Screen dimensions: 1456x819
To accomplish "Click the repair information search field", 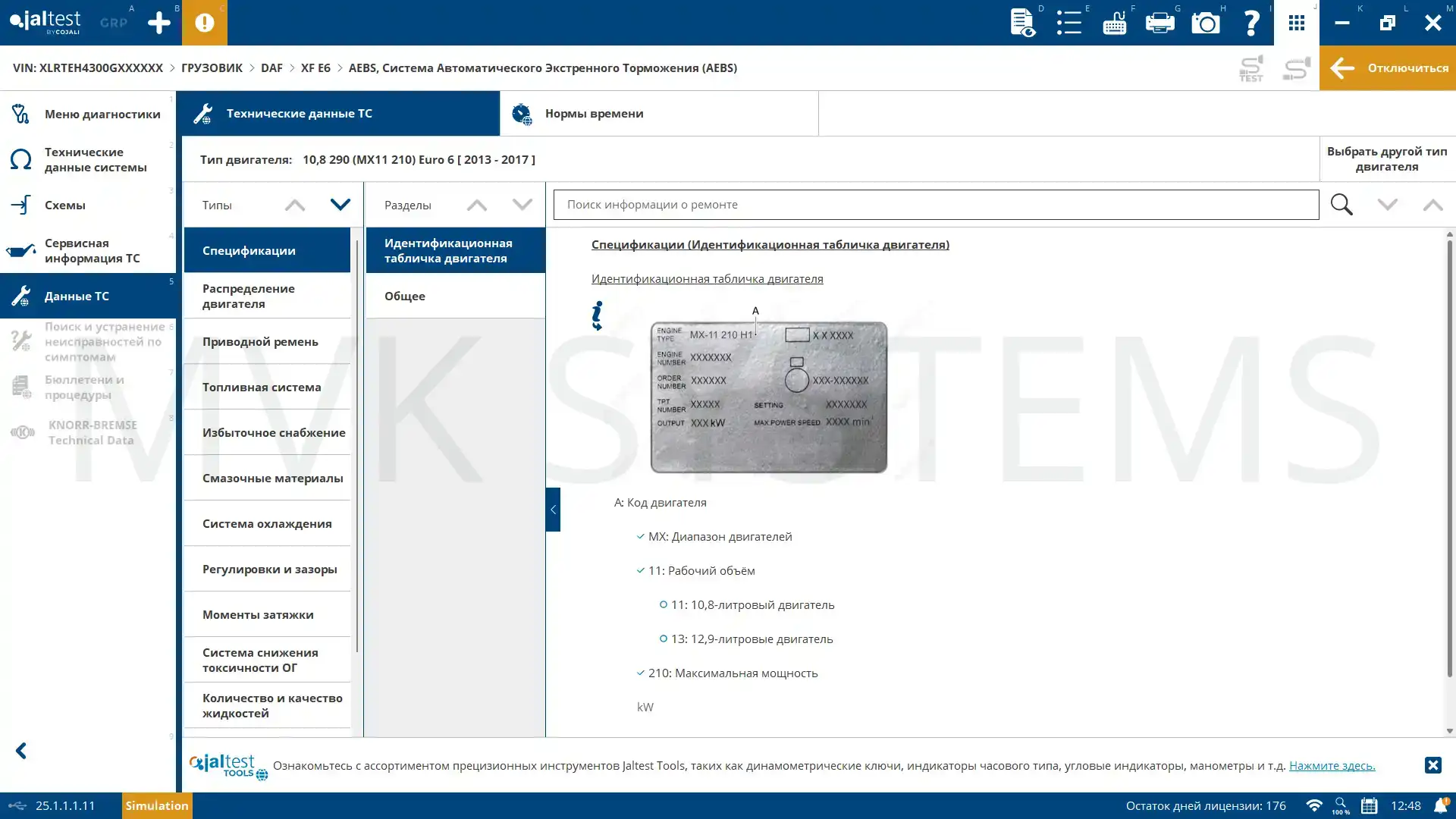I will pyautogui.click(x=936, y=205).
